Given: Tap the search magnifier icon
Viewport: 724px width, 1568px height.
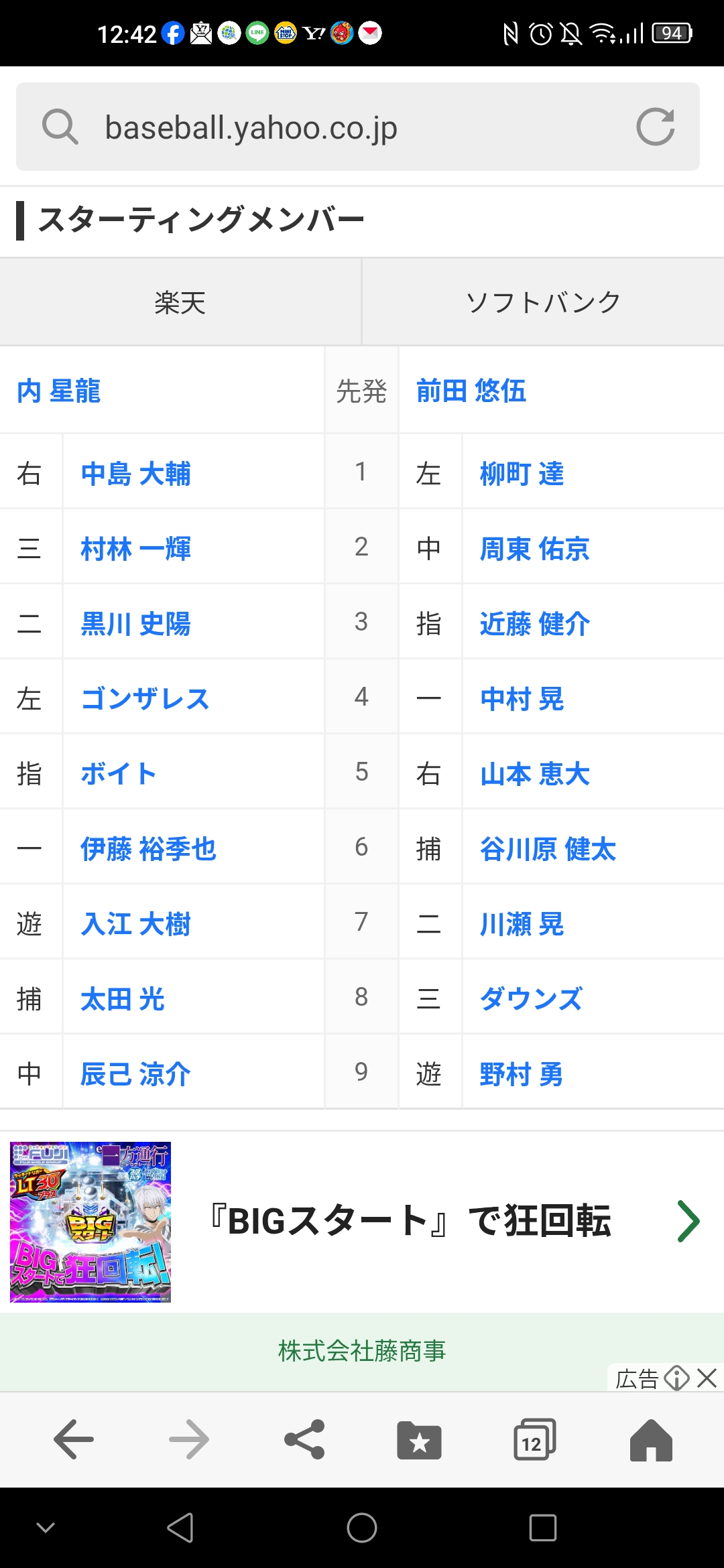Looking at the screenshot, I should click(60, 127).
